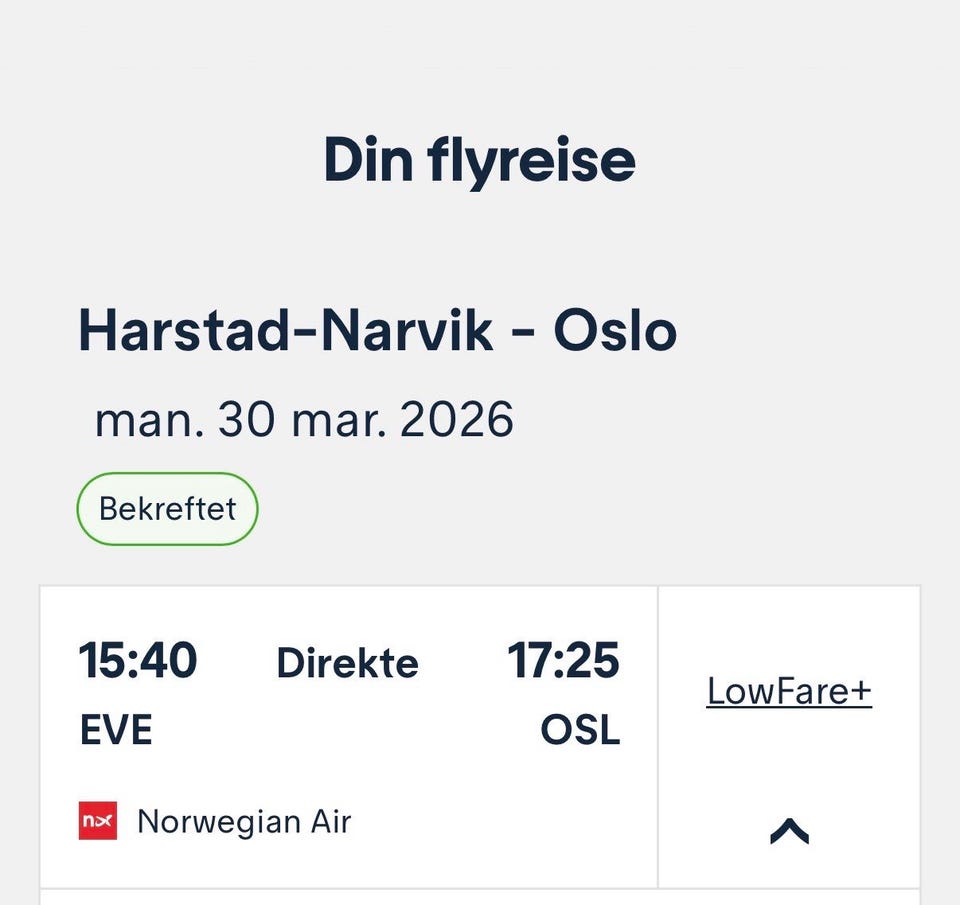Select Oslo destination in the route title
The image size is (960, 905).
click(615, 331)
